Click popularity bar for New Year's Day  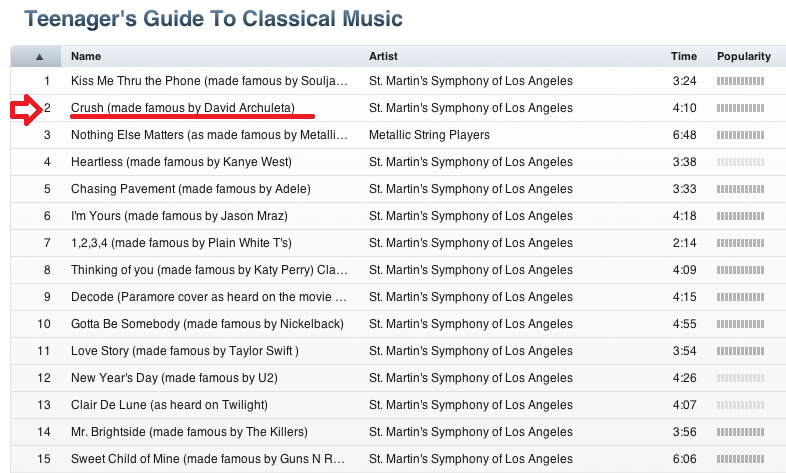point(740,378)
